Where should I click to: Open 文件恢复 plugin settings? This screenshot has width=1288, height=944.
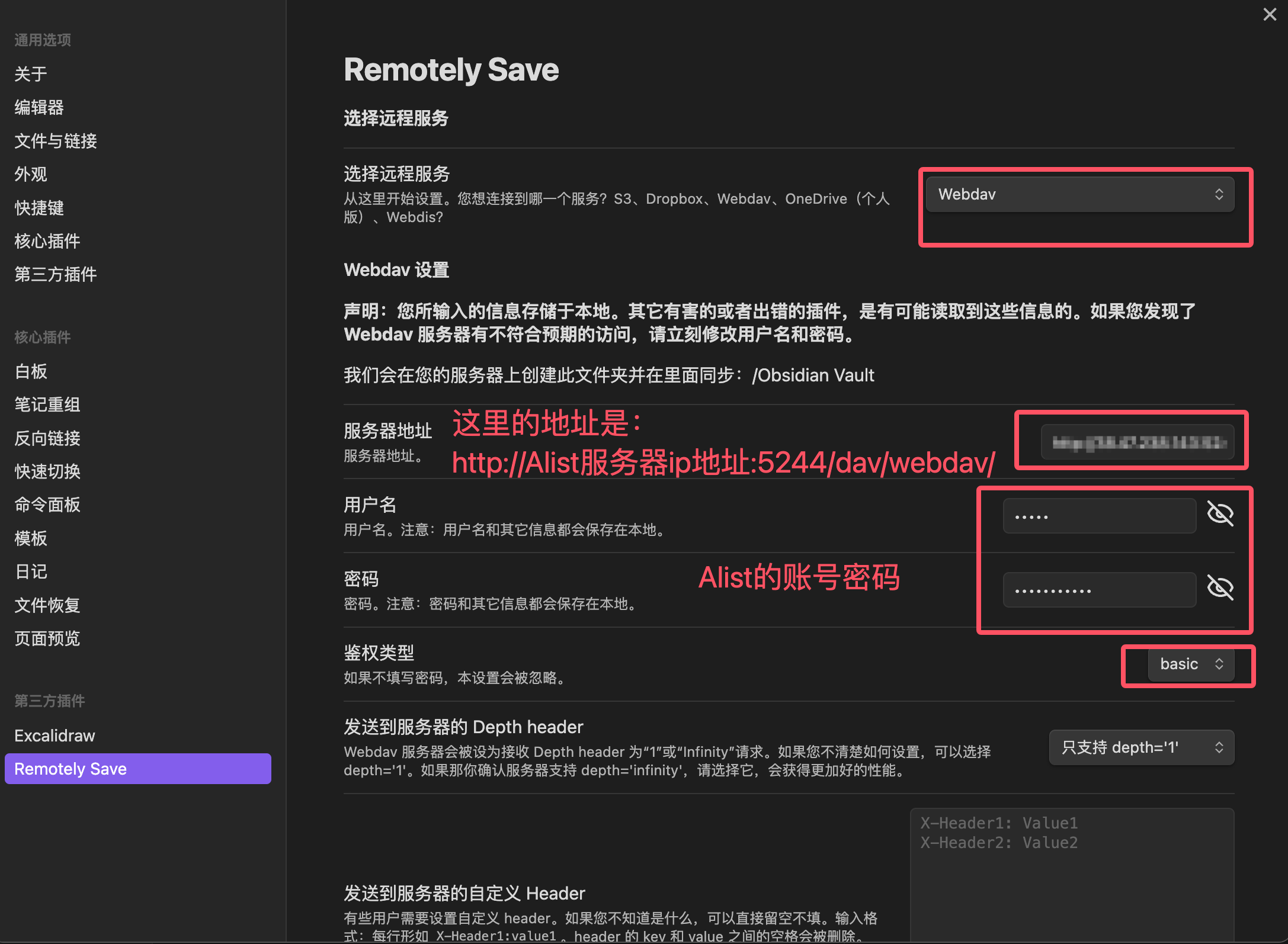tap(137, 605)
